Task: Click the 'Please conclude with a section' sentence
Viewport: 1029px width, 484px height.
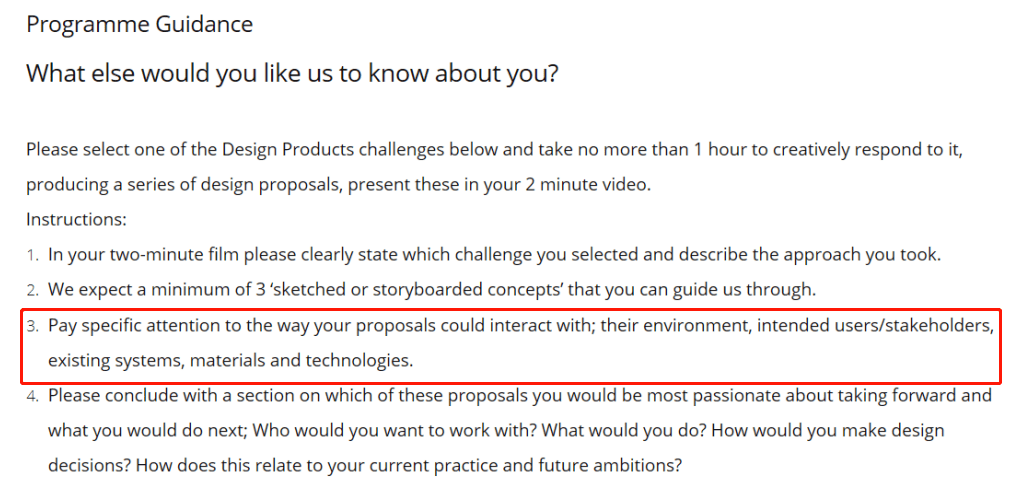Action: [x=520, y=414]
